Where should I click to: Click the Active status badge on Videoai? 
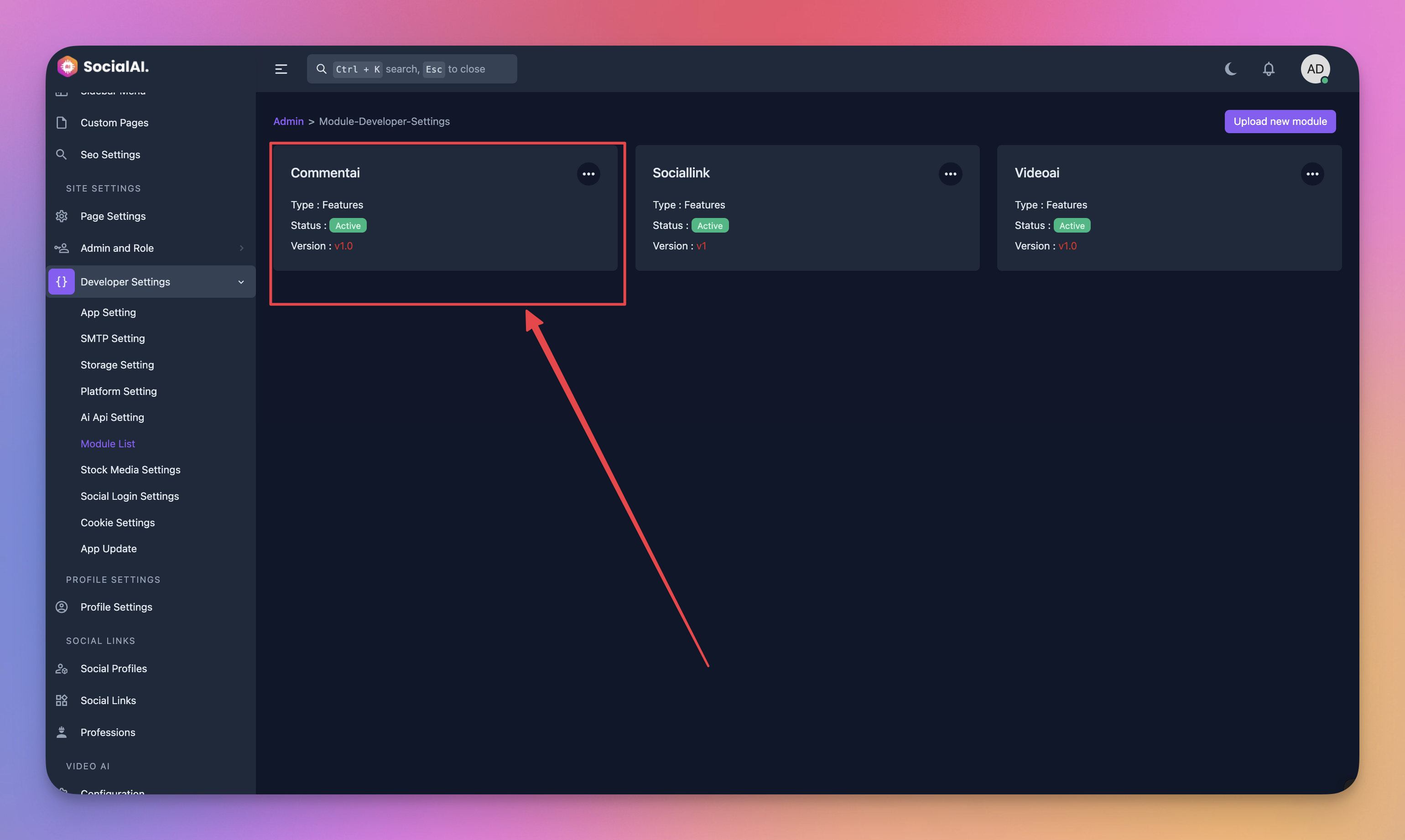pos(1071,225)
